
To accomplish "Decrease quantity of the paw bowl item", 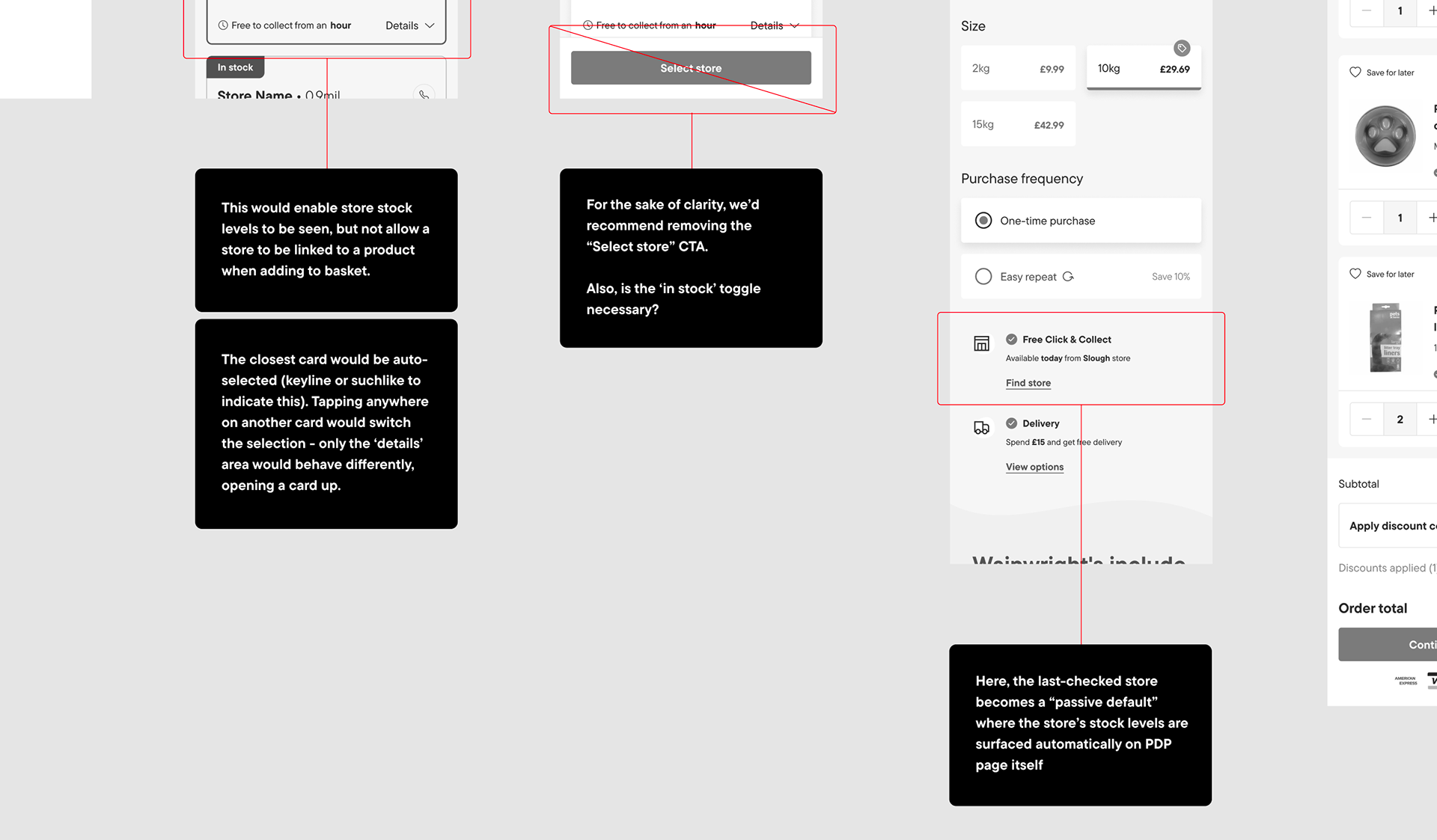I will pos(1367,218).
